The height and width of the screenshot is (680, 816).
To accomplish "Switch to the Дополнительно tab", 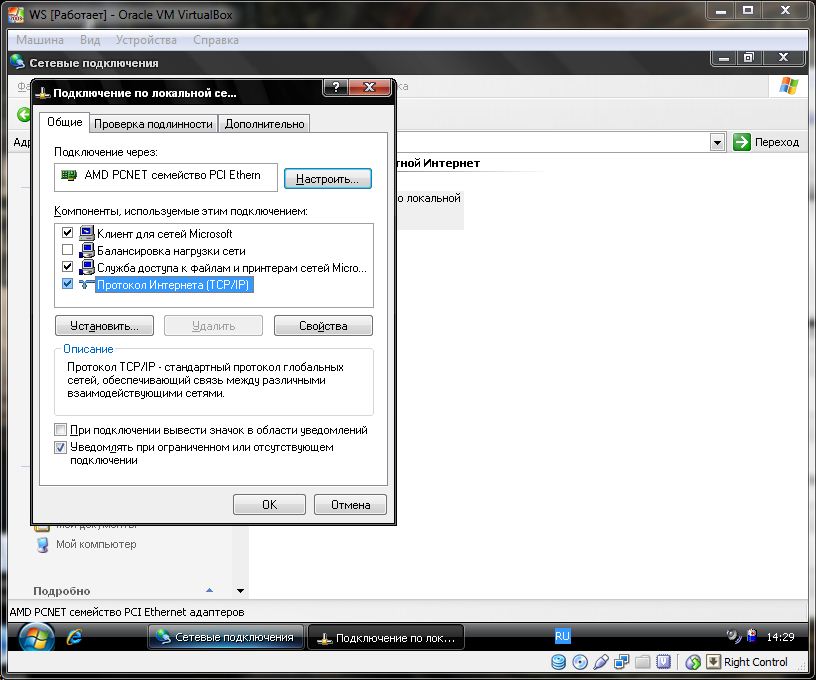I will pyautogui.click(x=264, y=124).
